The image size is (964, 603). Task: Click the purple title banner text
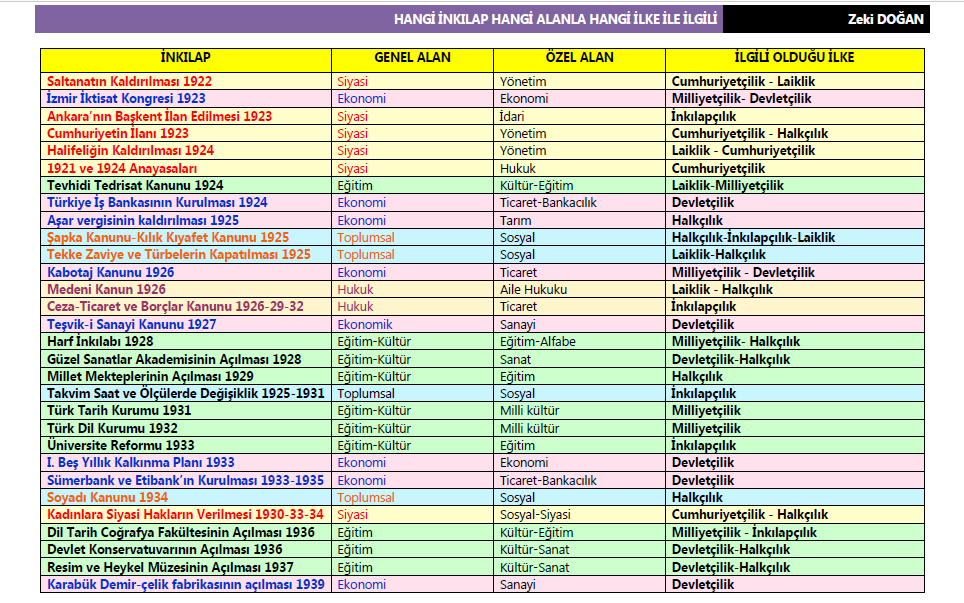[555, 19]
